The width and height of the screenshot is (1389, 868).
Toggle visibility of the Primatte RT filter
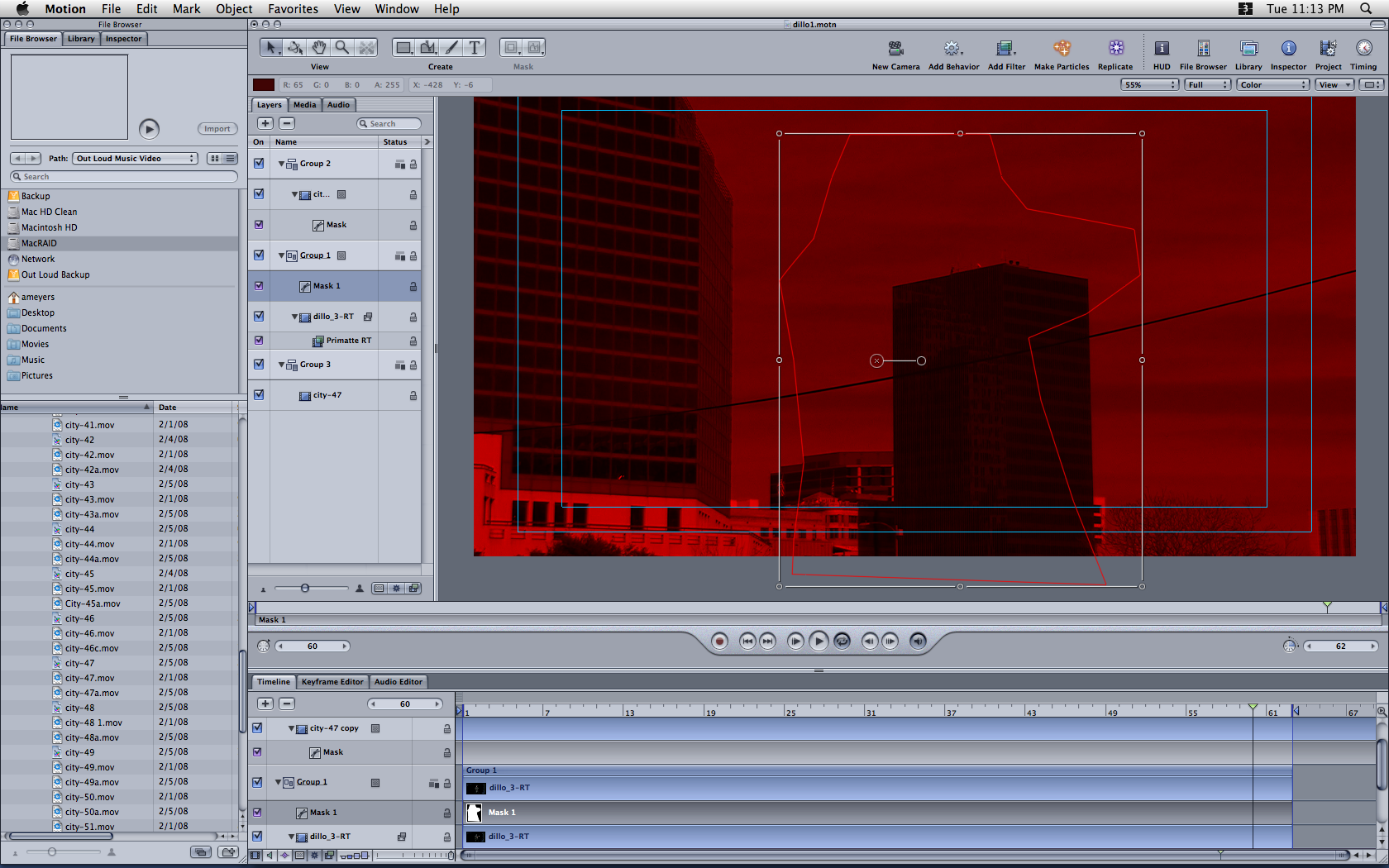(259, 341)
